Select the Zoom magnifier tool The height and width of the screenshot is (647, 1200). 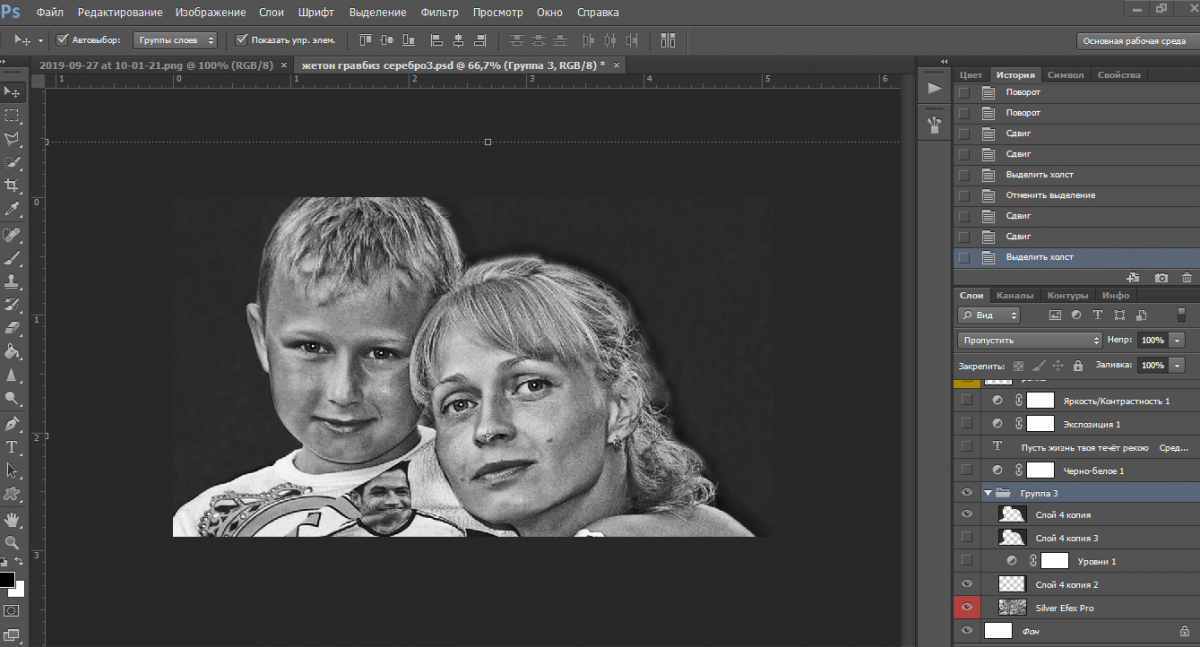(12, 542)
